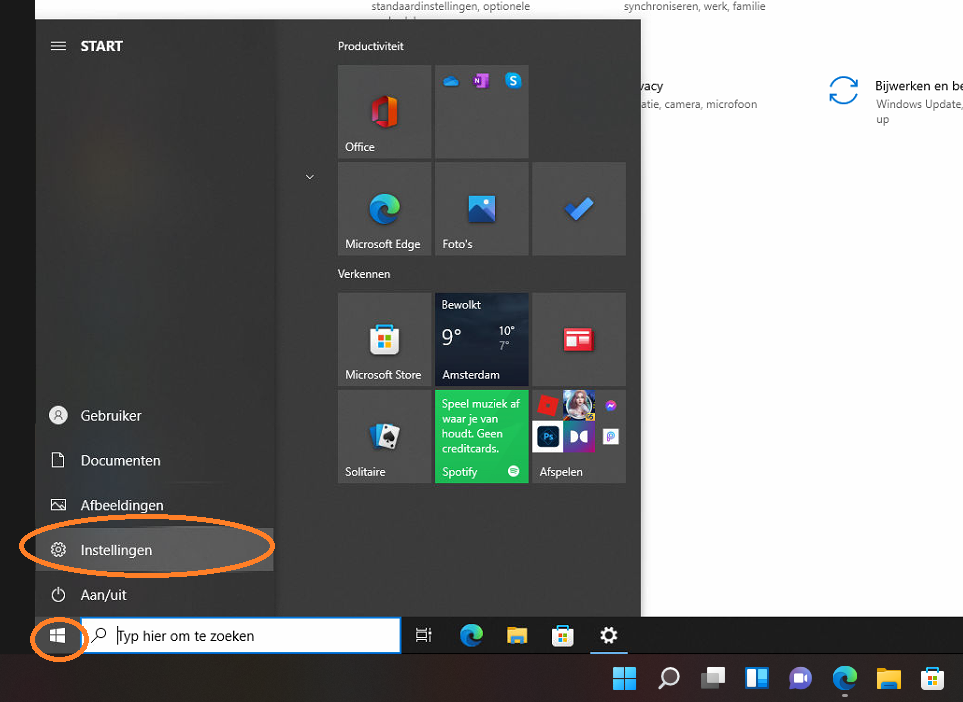Open Afbeeldingen from the Start menu
The height and width of the screenshot is (702, 963).
click(x=121, y=506)
